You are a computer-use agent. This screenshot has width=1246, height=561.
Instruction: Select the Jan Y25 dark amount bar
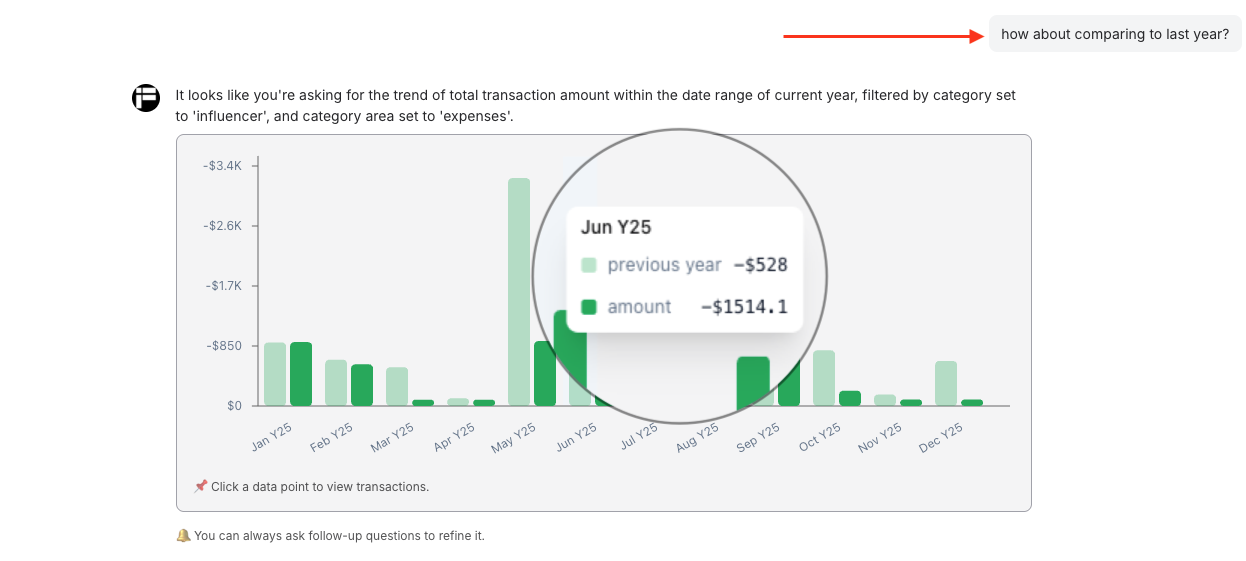pyautogui.click(x=301, y=374)
